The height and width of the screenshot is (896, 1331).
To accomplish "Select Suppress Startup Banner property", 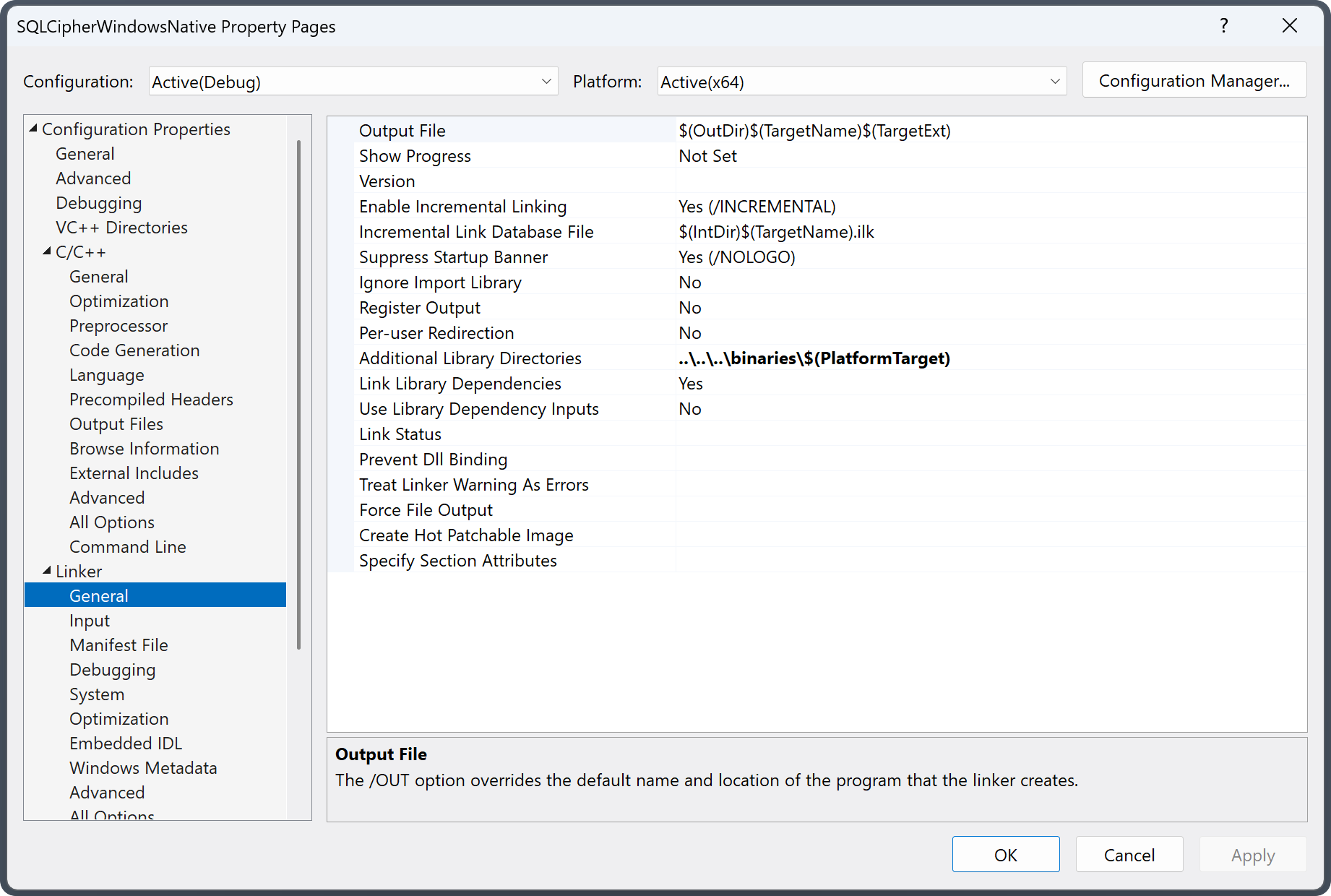I will [x=453, y=257].
